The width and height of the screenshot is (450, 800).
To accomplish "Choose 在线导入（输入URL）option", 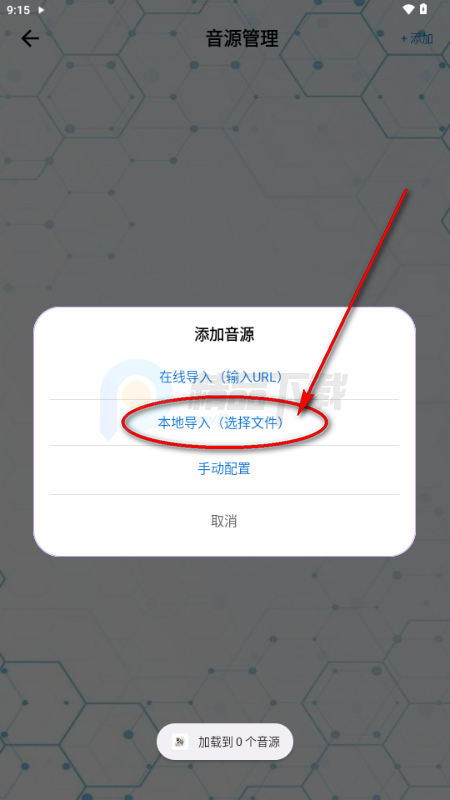I will pos(221,377).
